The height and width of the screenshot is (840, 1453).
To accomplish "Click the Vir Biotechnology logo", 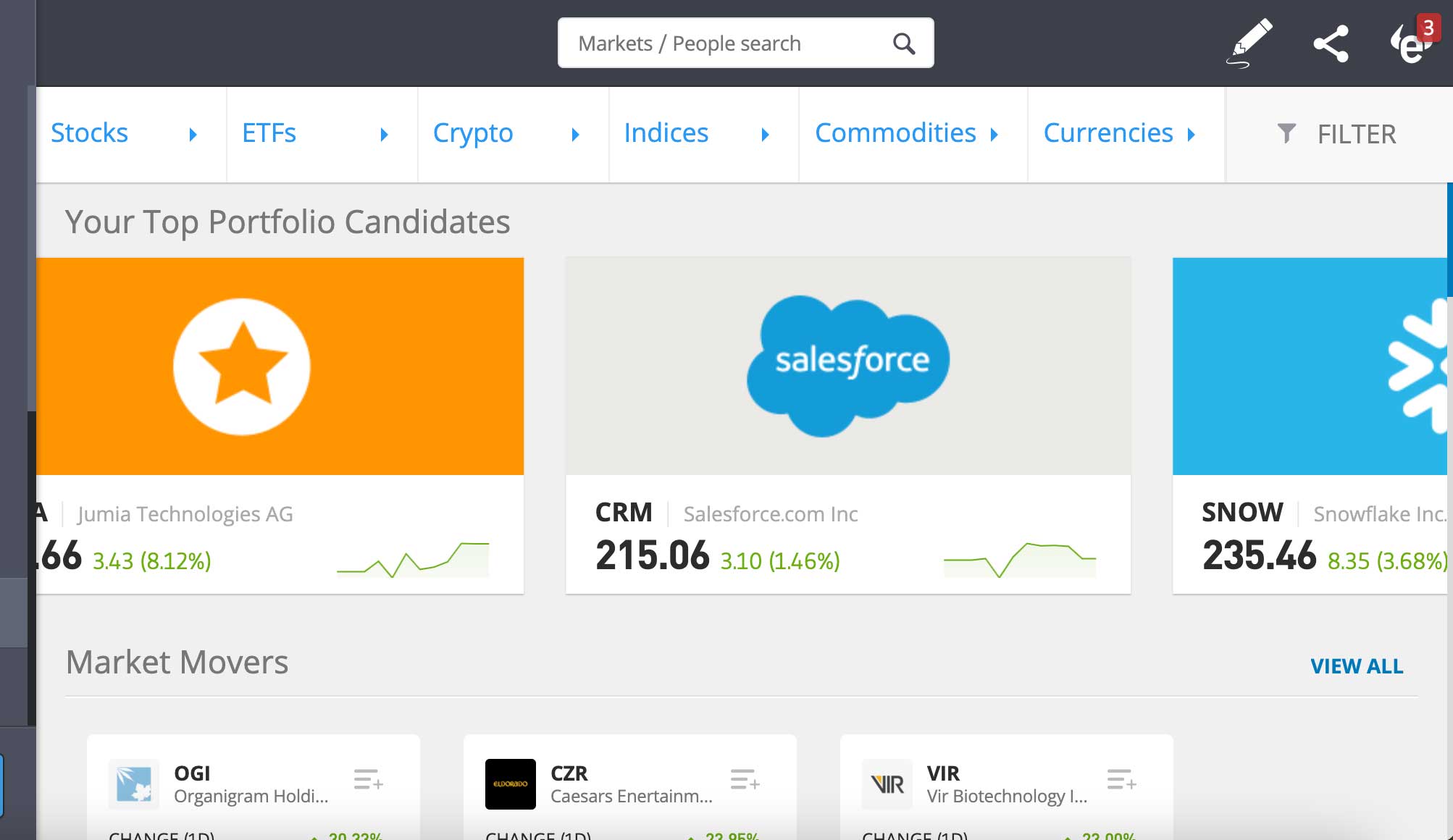I will pyautogui.click(x=887, y=784).
